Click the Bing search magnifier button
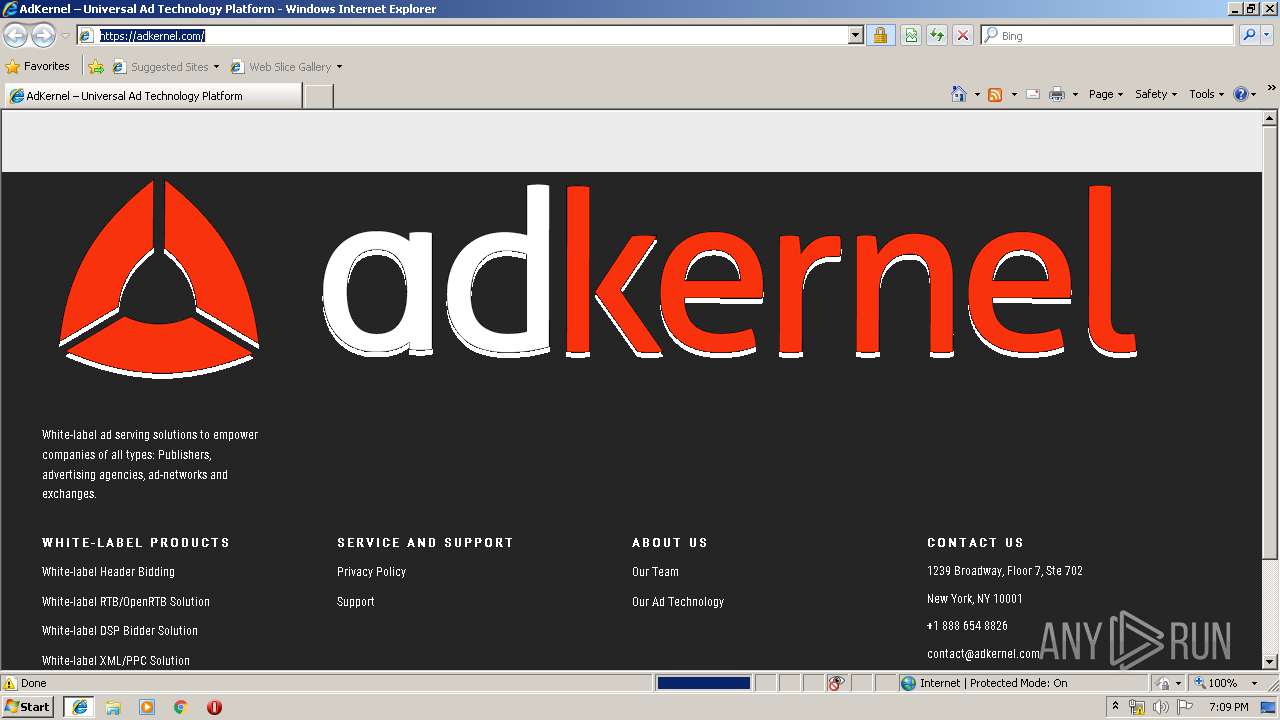 pos(1248,35)
